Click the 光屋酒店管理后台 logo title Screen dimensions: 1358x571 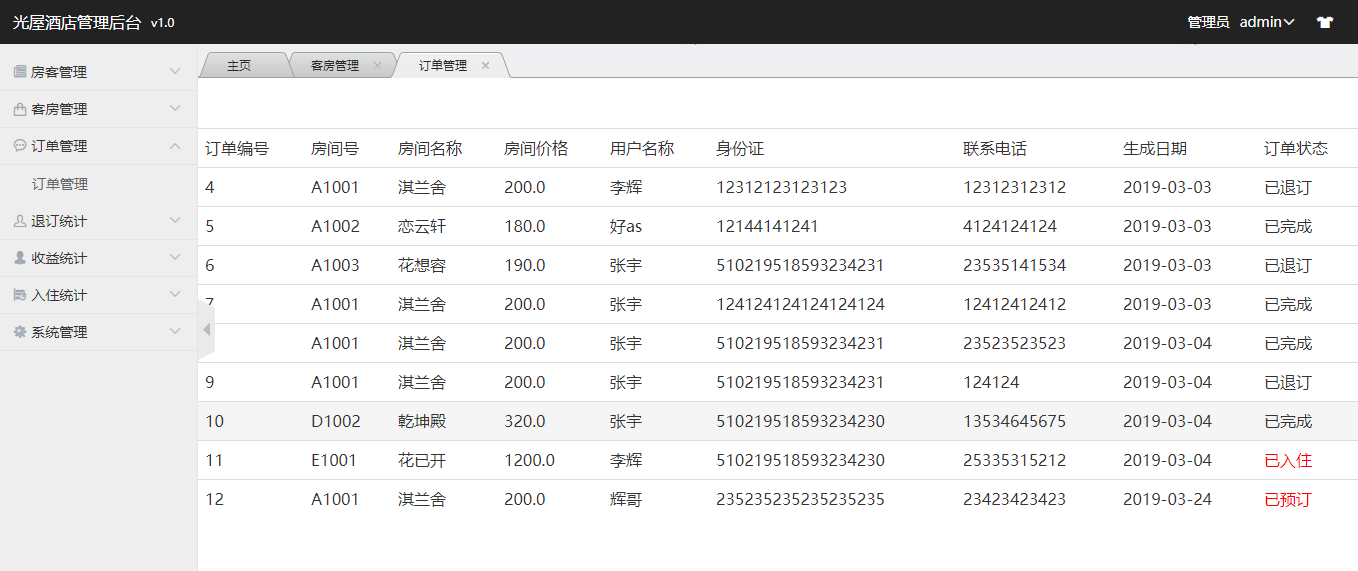pyautogui.click(x=77, y=22)
